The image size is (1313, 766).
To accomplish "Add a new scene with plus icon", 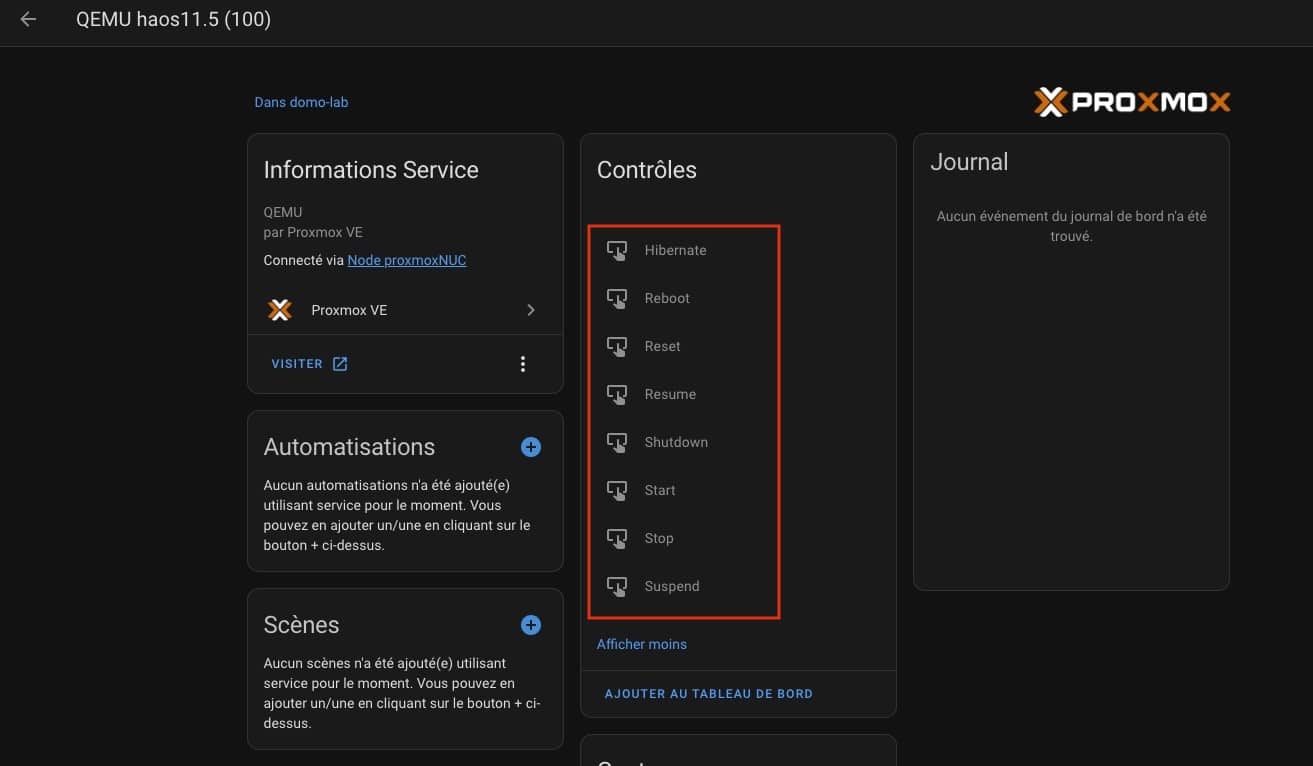I will pyautogui.click(x=531, y=625).
